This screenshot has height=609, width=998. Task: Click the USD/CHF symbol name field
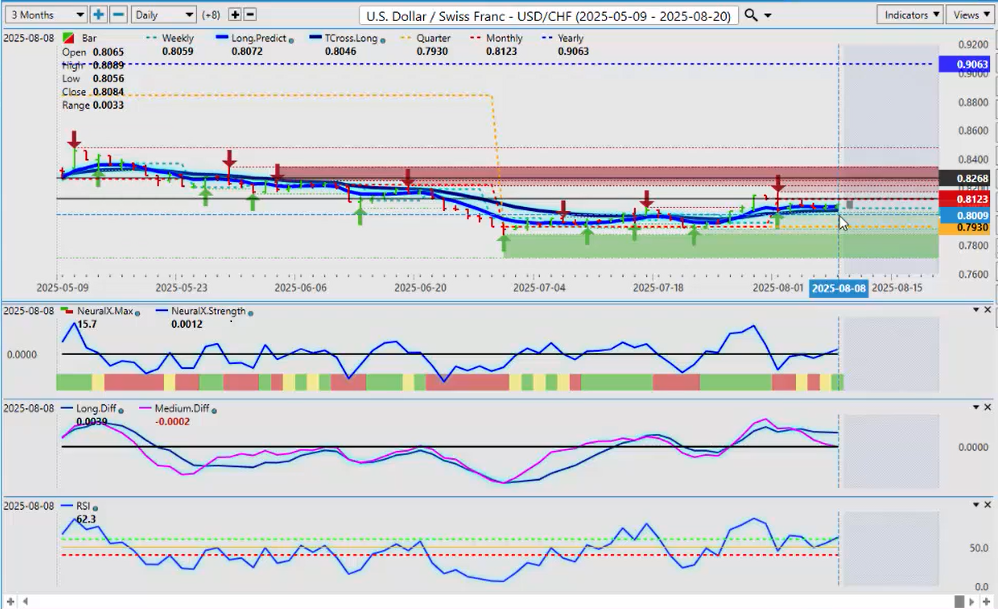[x=548, y=15]
